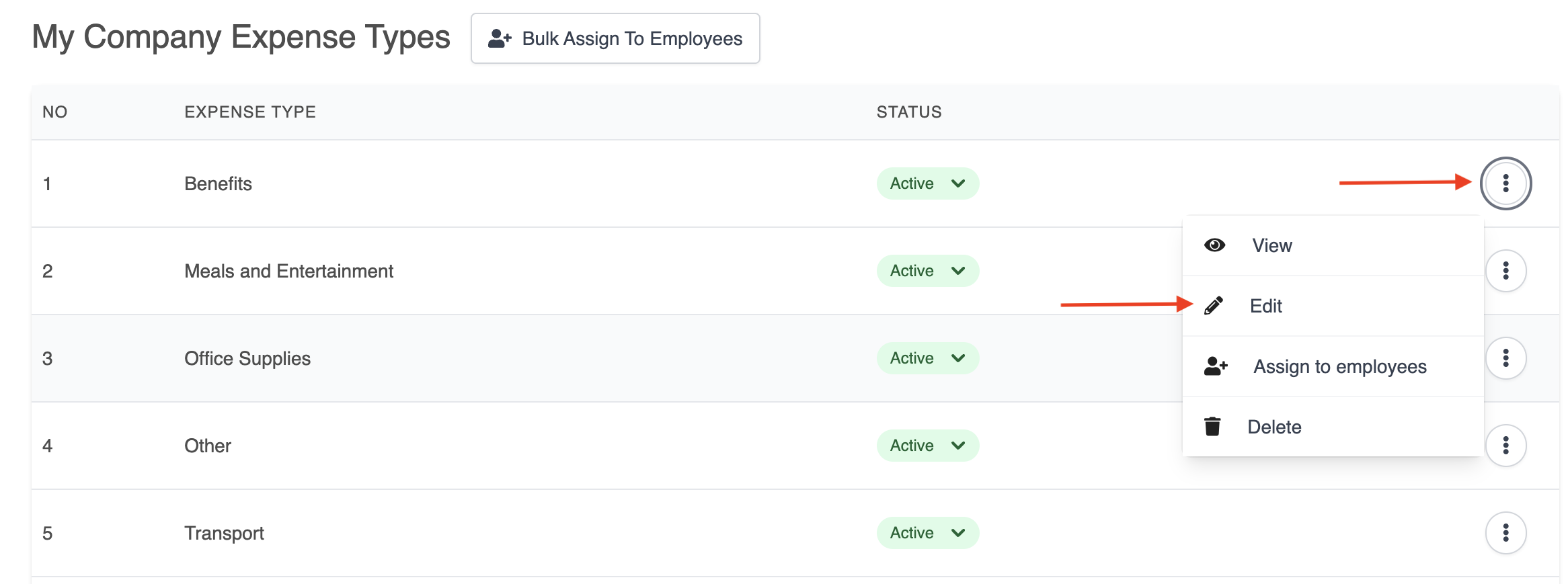1568x584 pixels.
Task: Open Meals and Entertainment Active status dropdown
Action: click(927, 271)
